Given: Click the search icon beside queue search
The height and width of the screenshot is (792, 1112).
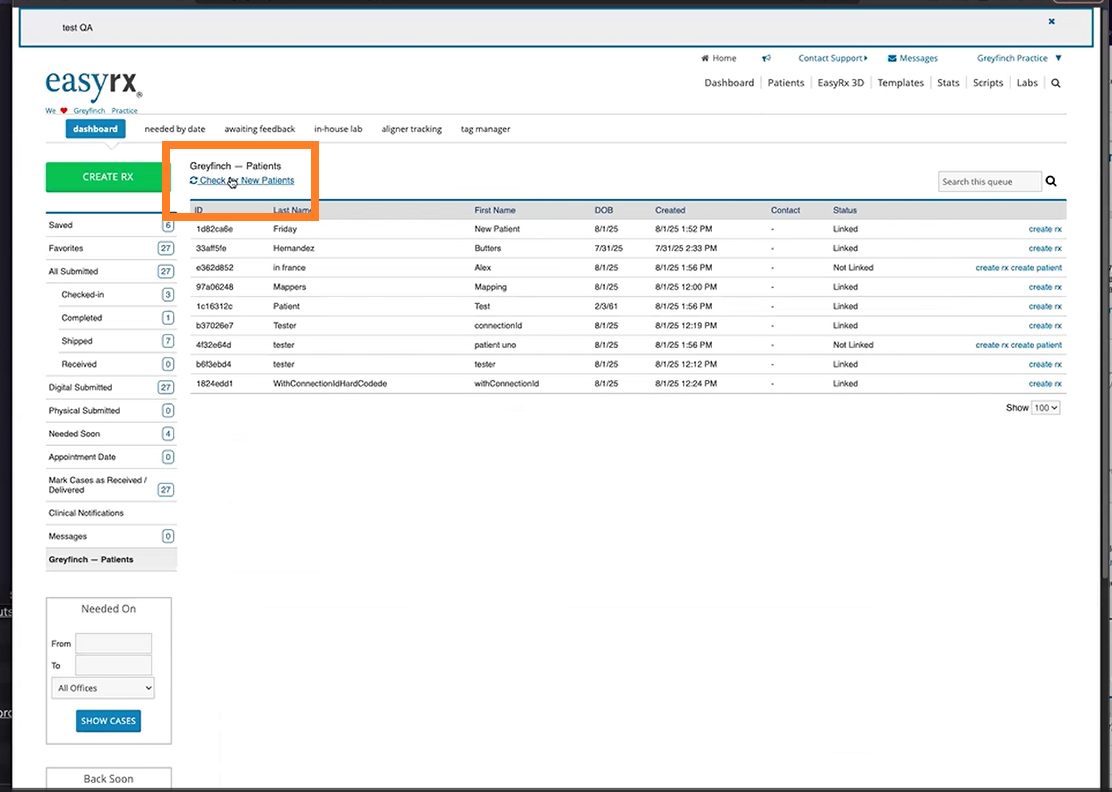Looking at the screenshot, I should [1051, 182].
